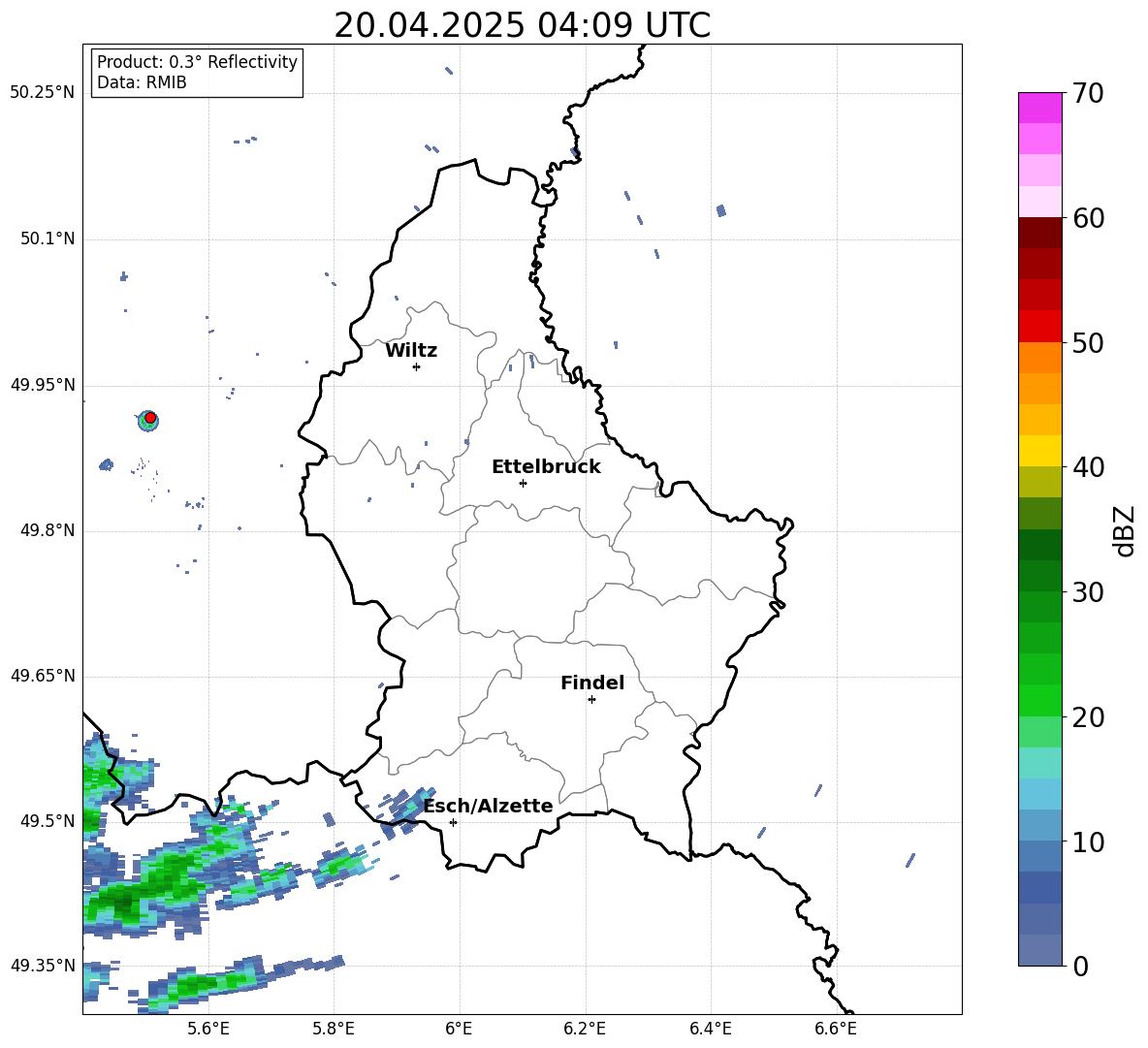Click the cross marker below Findel

pyautogui.click(x=591, y=700)
